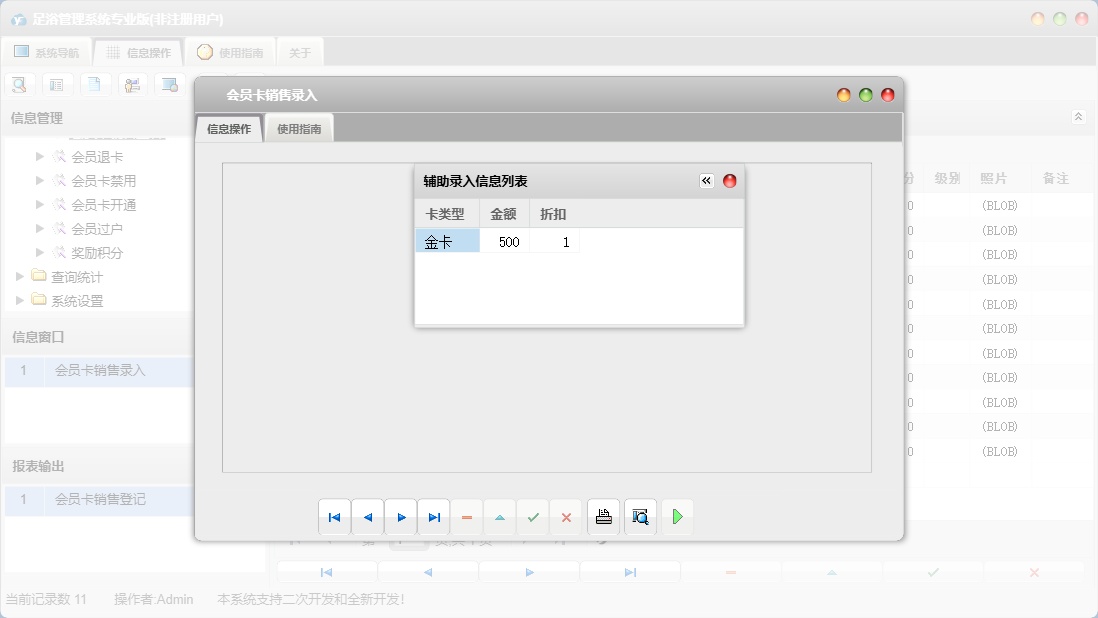Image resolution: width=1098 pixels, height=618 pixels.
Task: Switch to 使用指南 tab in dialog
Action: click(x=299, y=129)
